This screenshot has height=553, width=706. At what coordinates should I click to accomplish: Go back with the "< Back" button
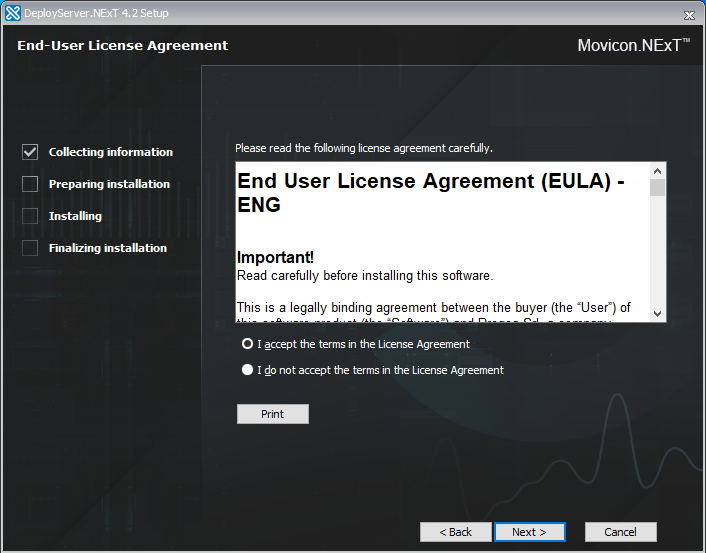456,532
